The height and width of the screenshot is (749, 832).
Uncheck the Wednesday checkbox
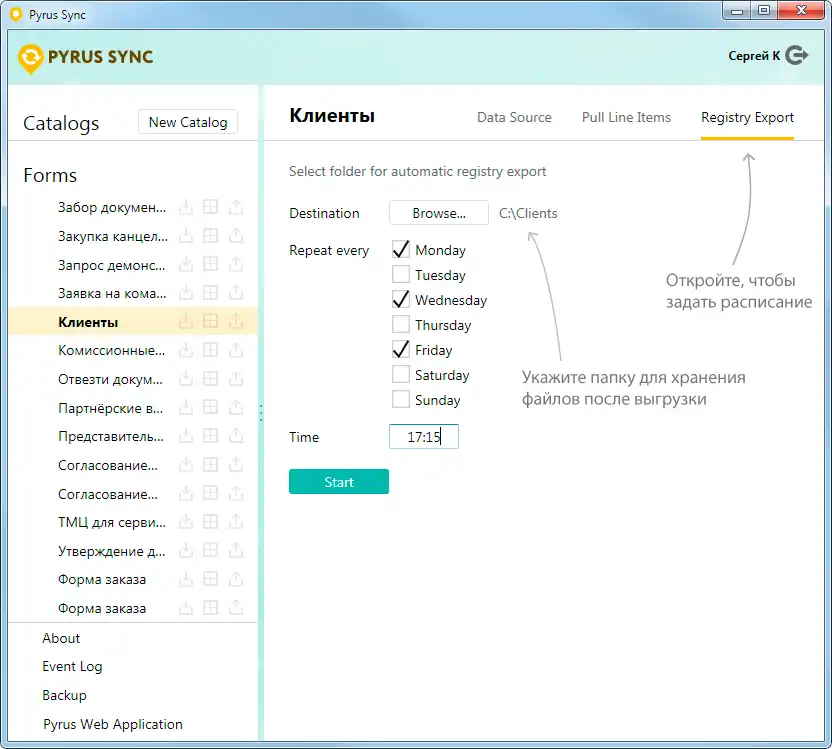pos(401,299)
